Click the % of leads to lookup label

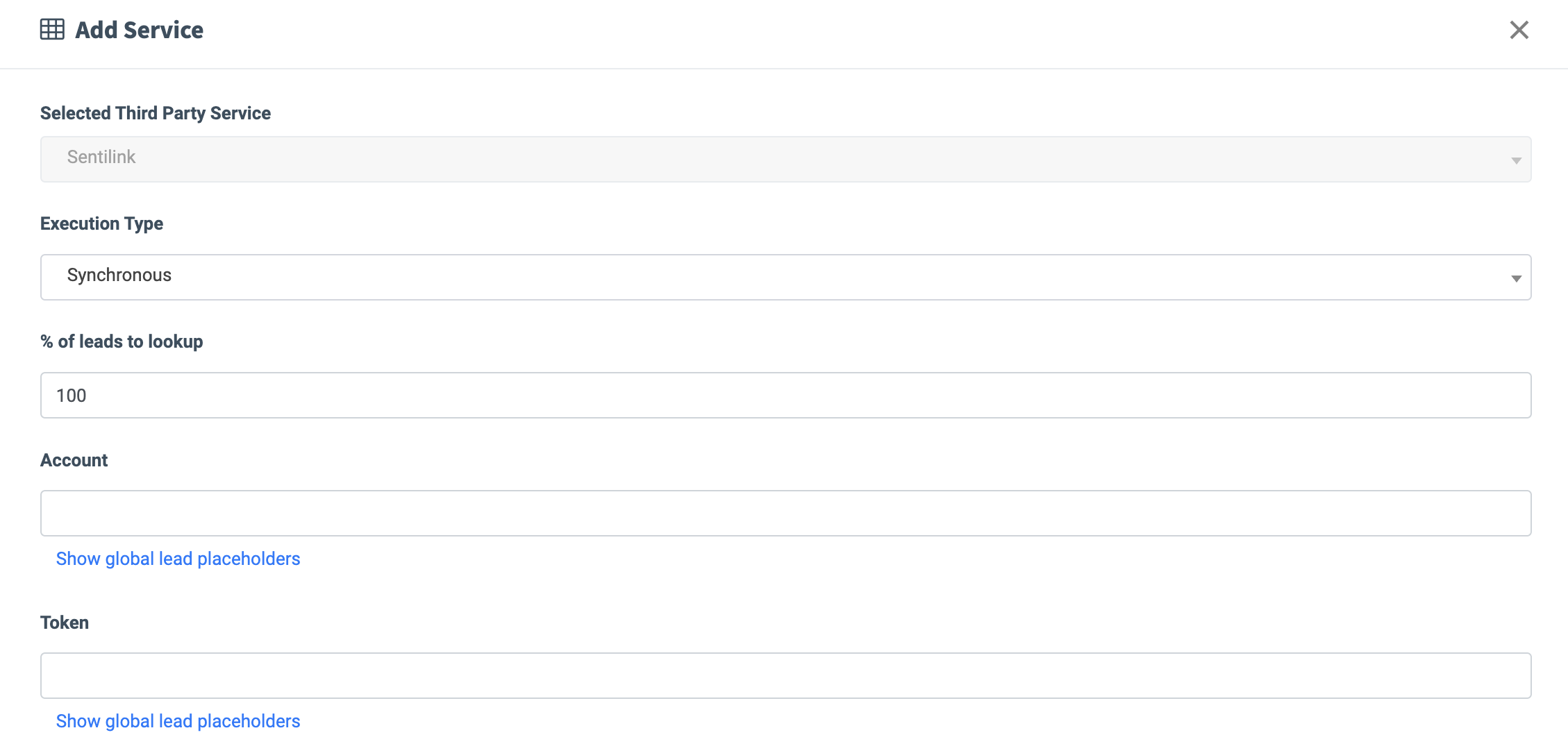point(122,341)
